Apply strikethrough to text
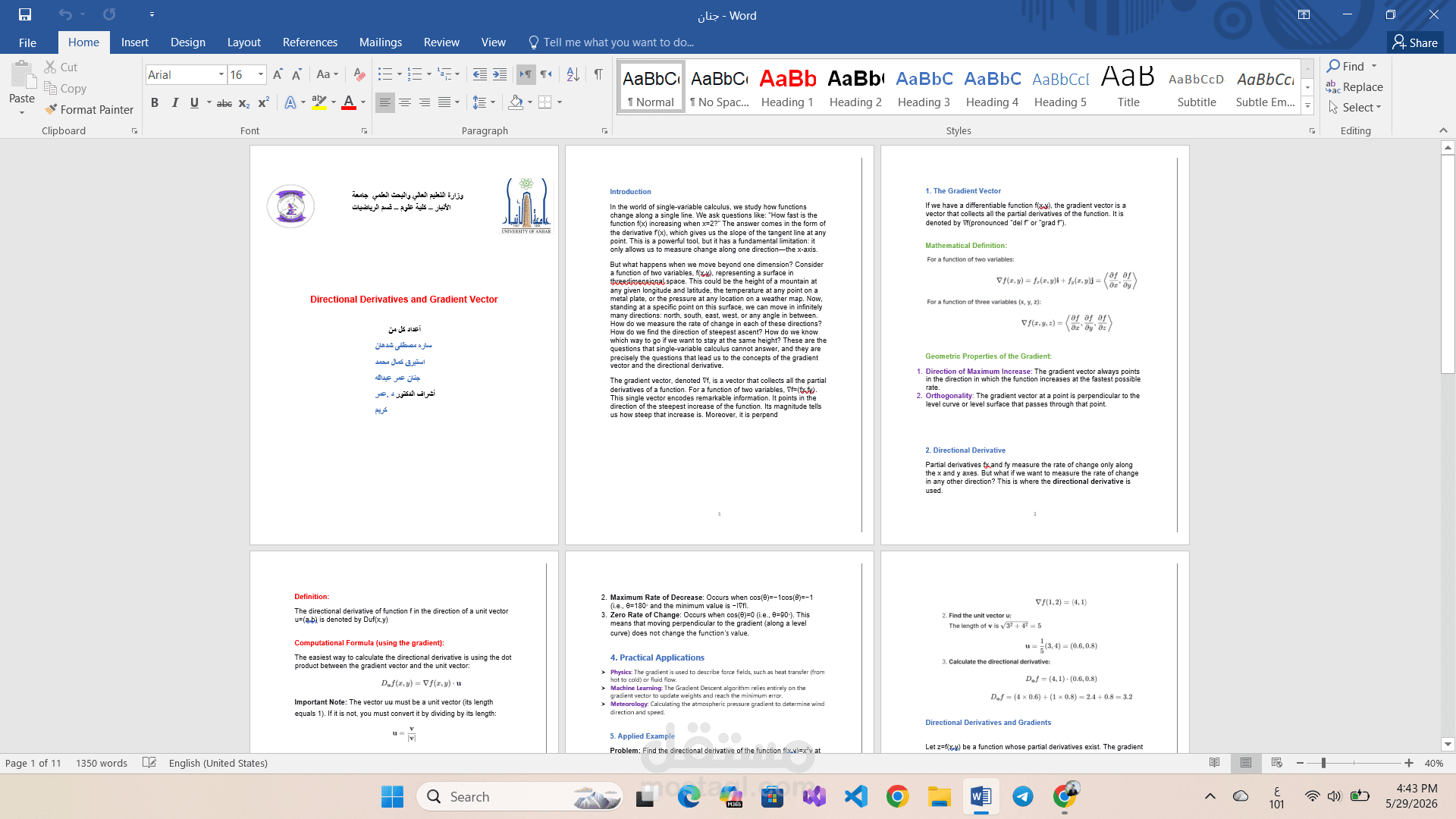1456x819 pixels. coord(224,102)
